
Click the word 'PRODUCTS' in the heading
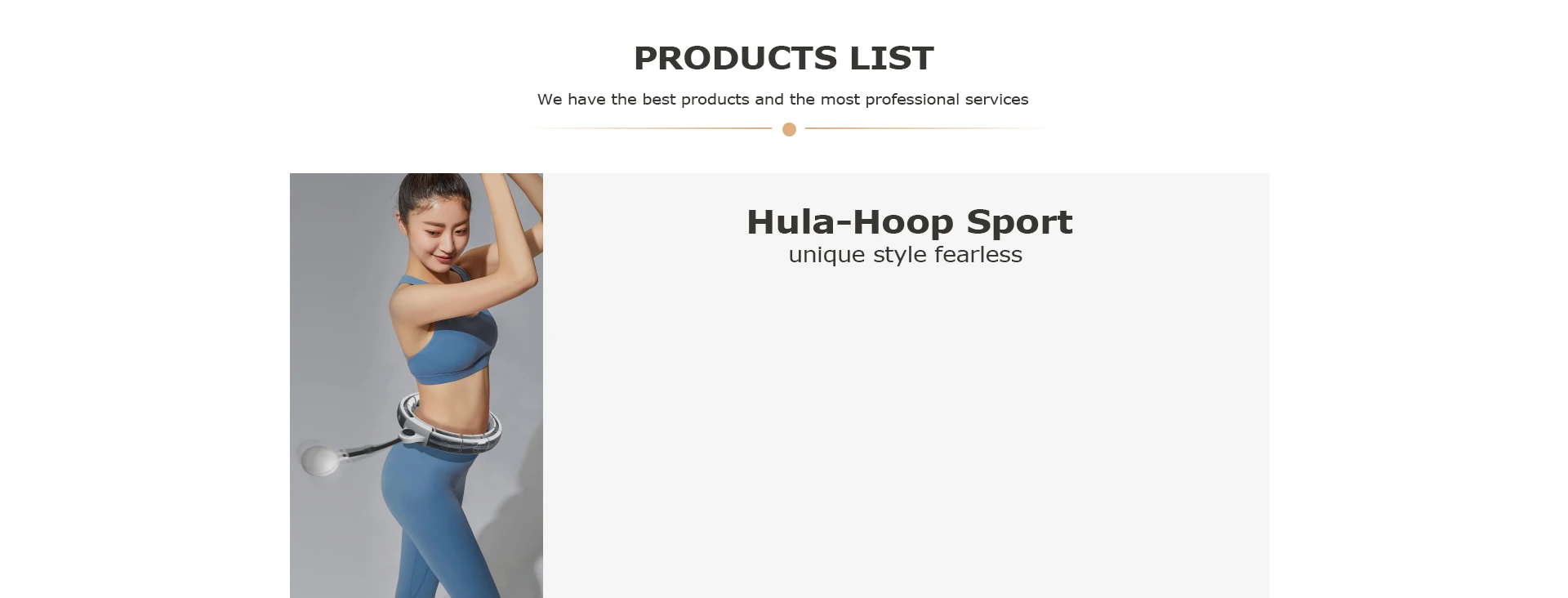(735, 58)
